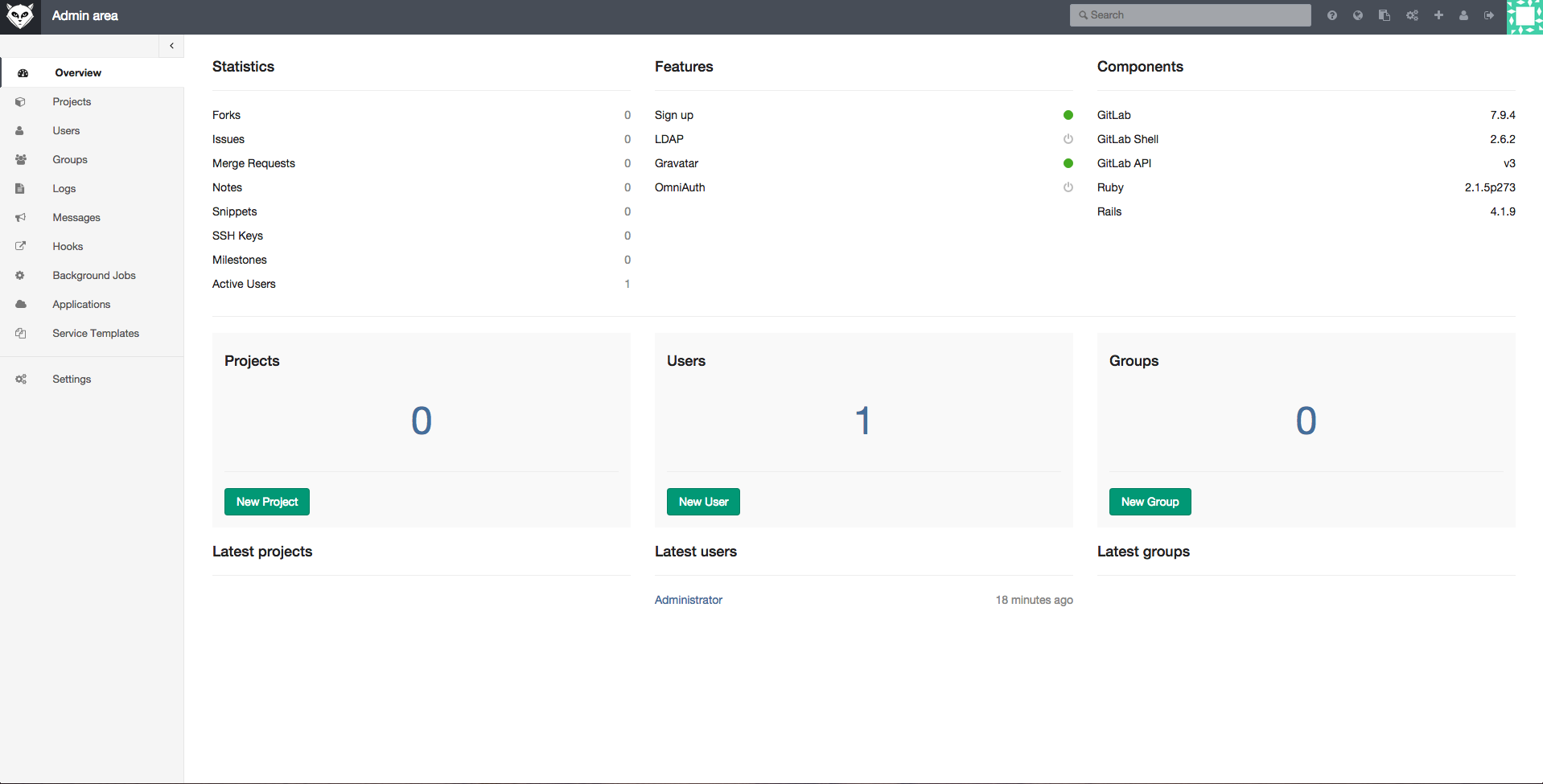This screenshot has height=784, width=1543.
Task: Go to Service Templates in sidebar
Action: [x=96, y=334]
